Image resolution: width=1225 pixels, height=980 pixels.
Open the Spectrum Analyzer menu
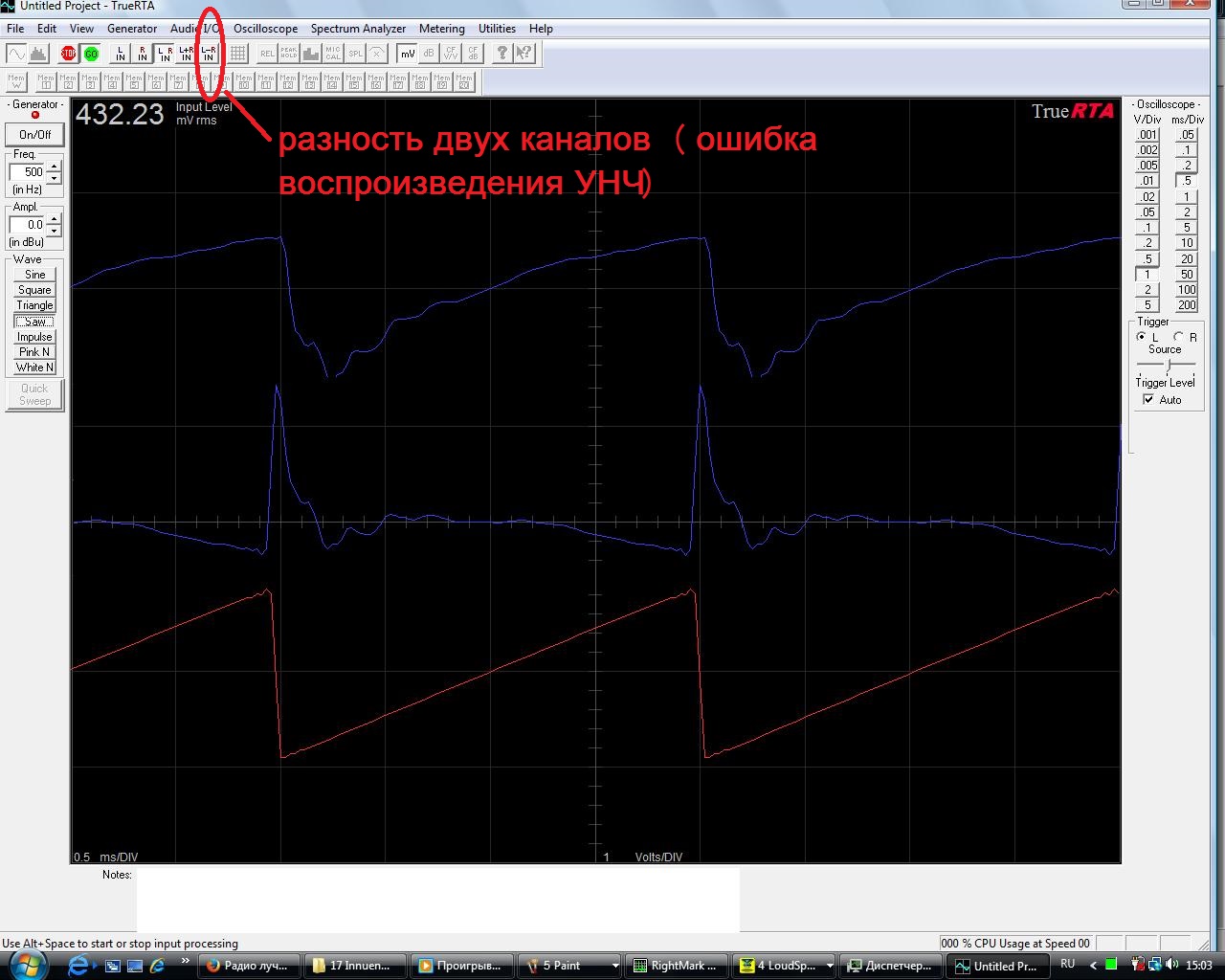click(358, 29)
